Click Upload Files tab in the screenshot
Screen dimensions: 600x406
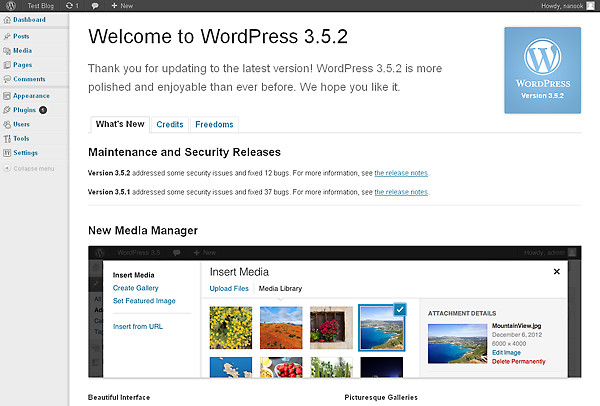pos(229,289)
